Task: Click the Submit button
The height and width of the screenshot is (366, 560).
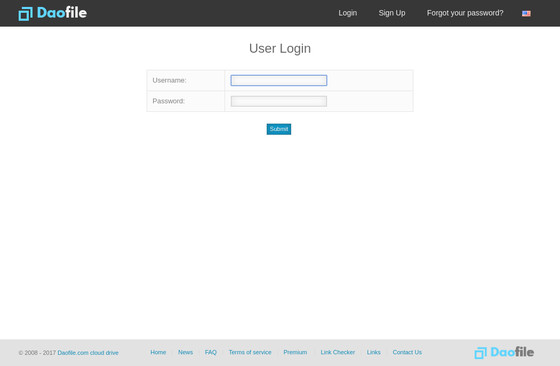Action: (x=279, y=129)
